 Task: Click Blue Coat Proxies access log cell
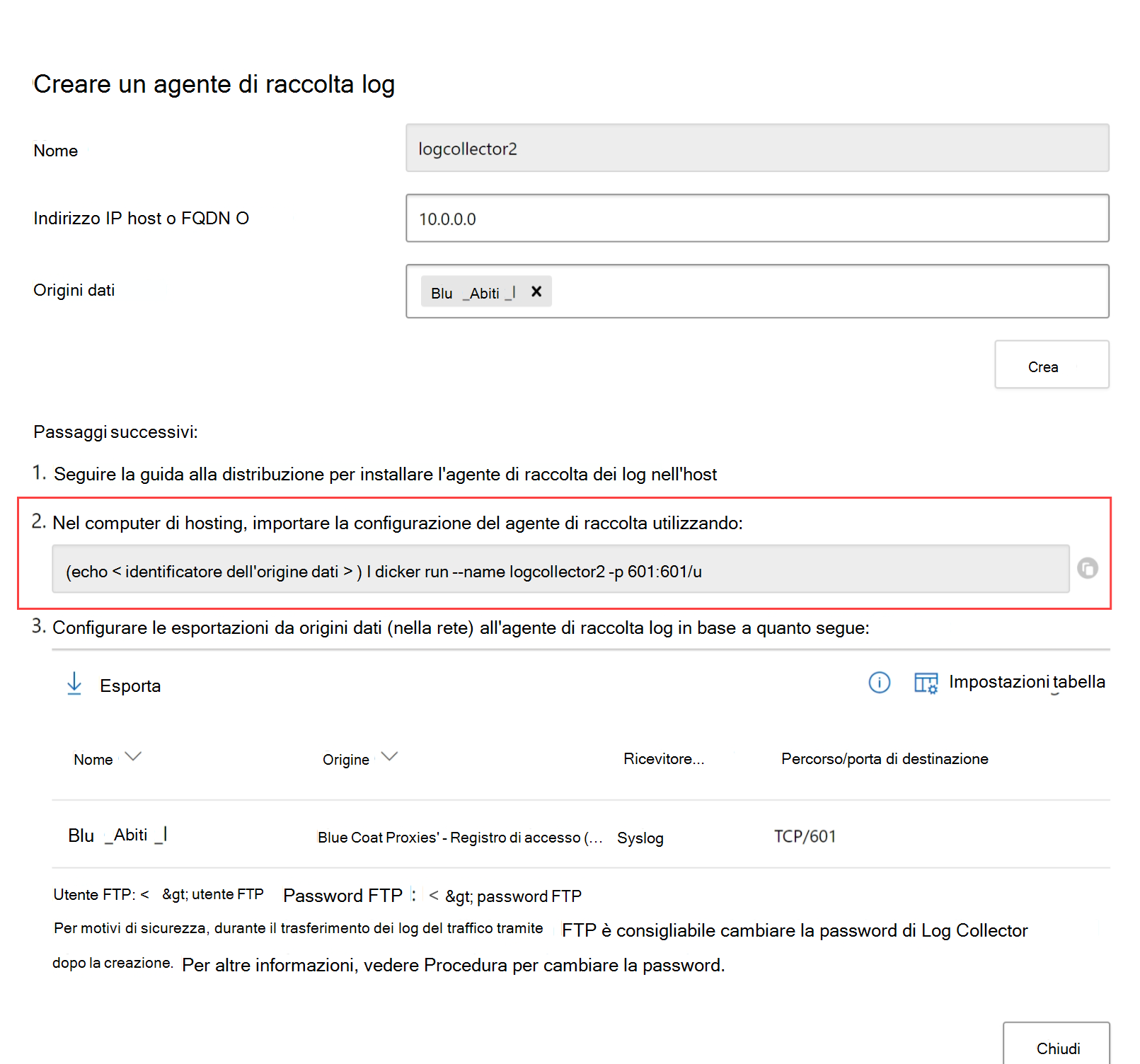460,837
